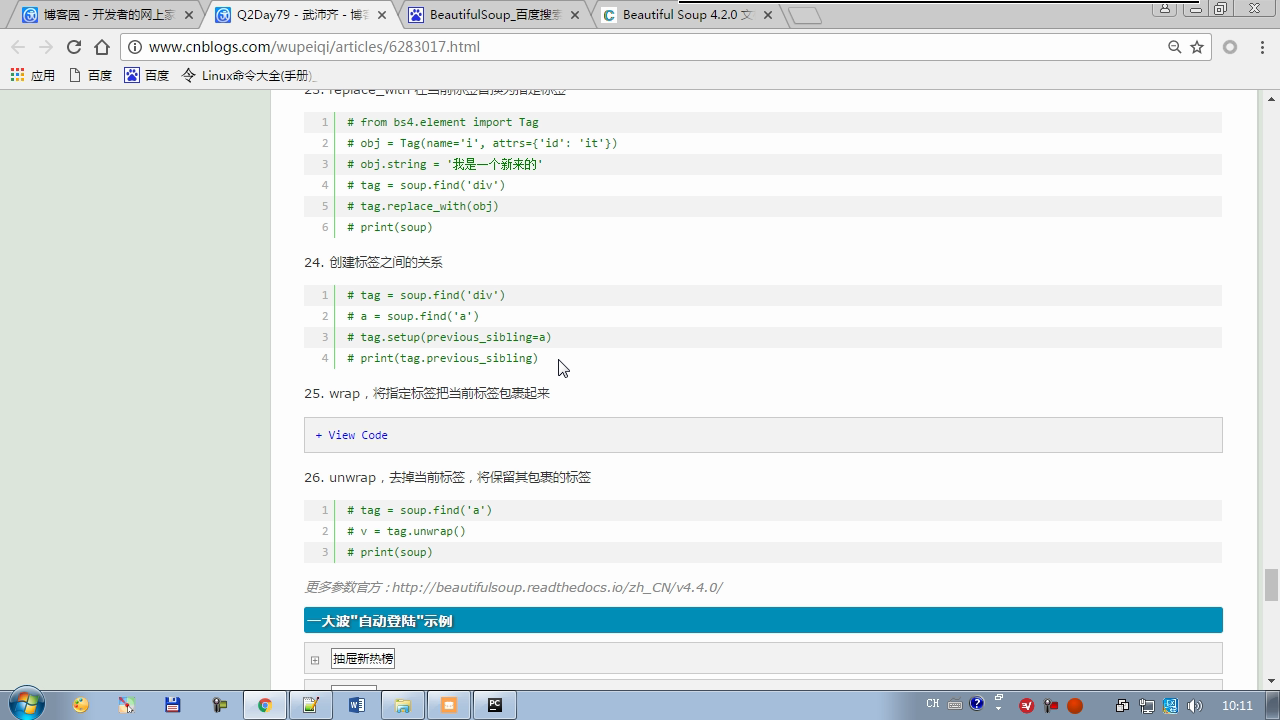Open the Apps shortcut in bookmarks bar

pos(33,75)
